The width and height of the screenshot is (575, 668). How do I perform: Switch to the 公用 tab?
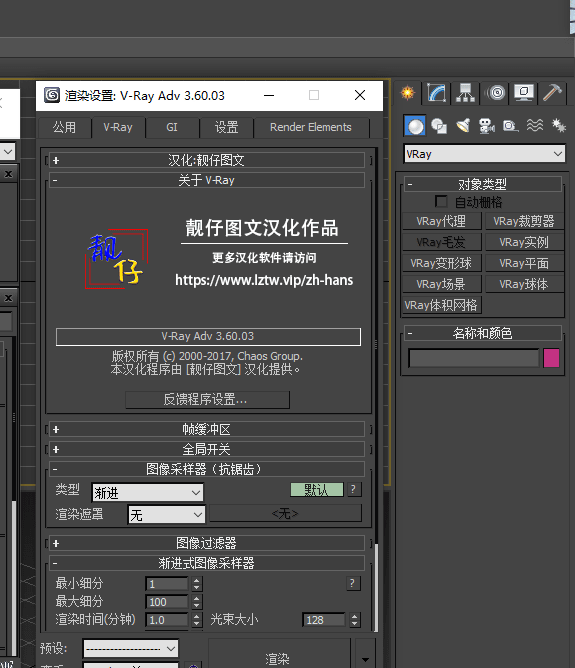64,127
